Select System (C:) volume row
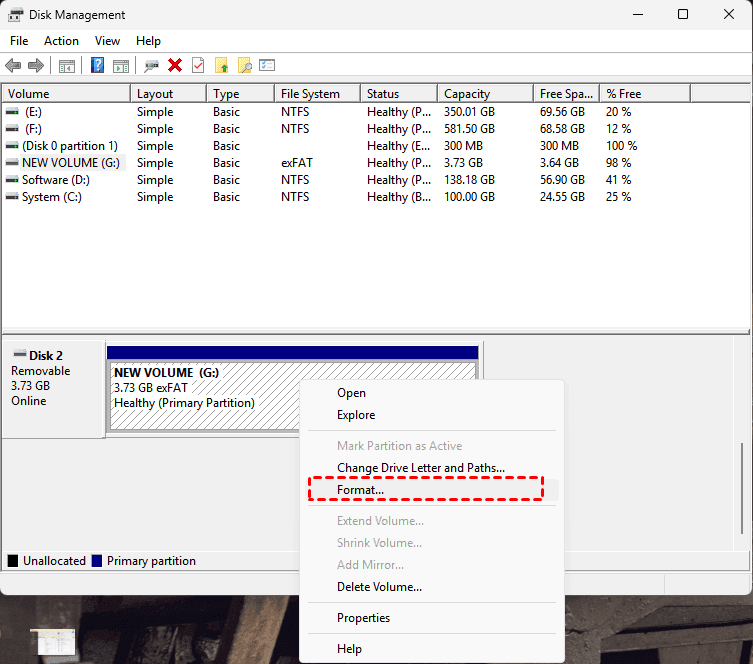The image size is (753, 664). 51,197
